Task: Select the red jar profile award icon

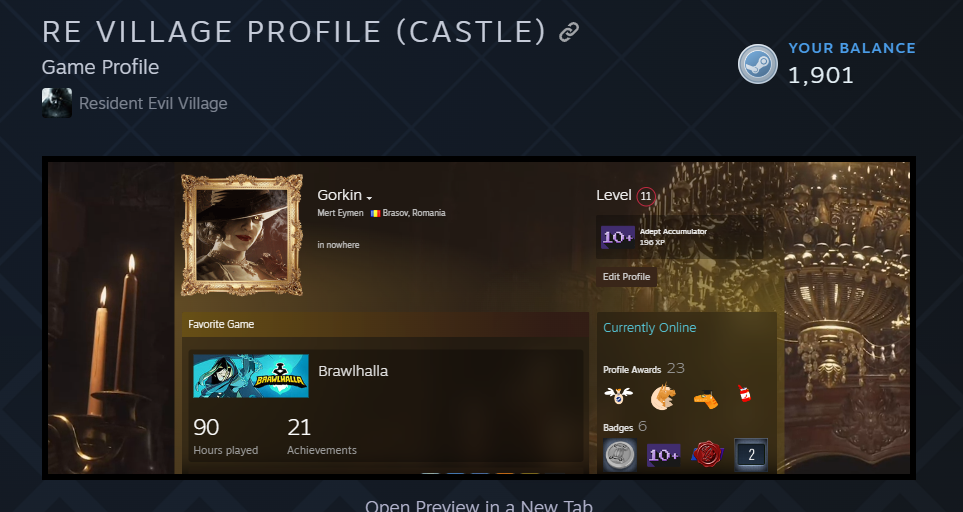Action: pos(744,394)
